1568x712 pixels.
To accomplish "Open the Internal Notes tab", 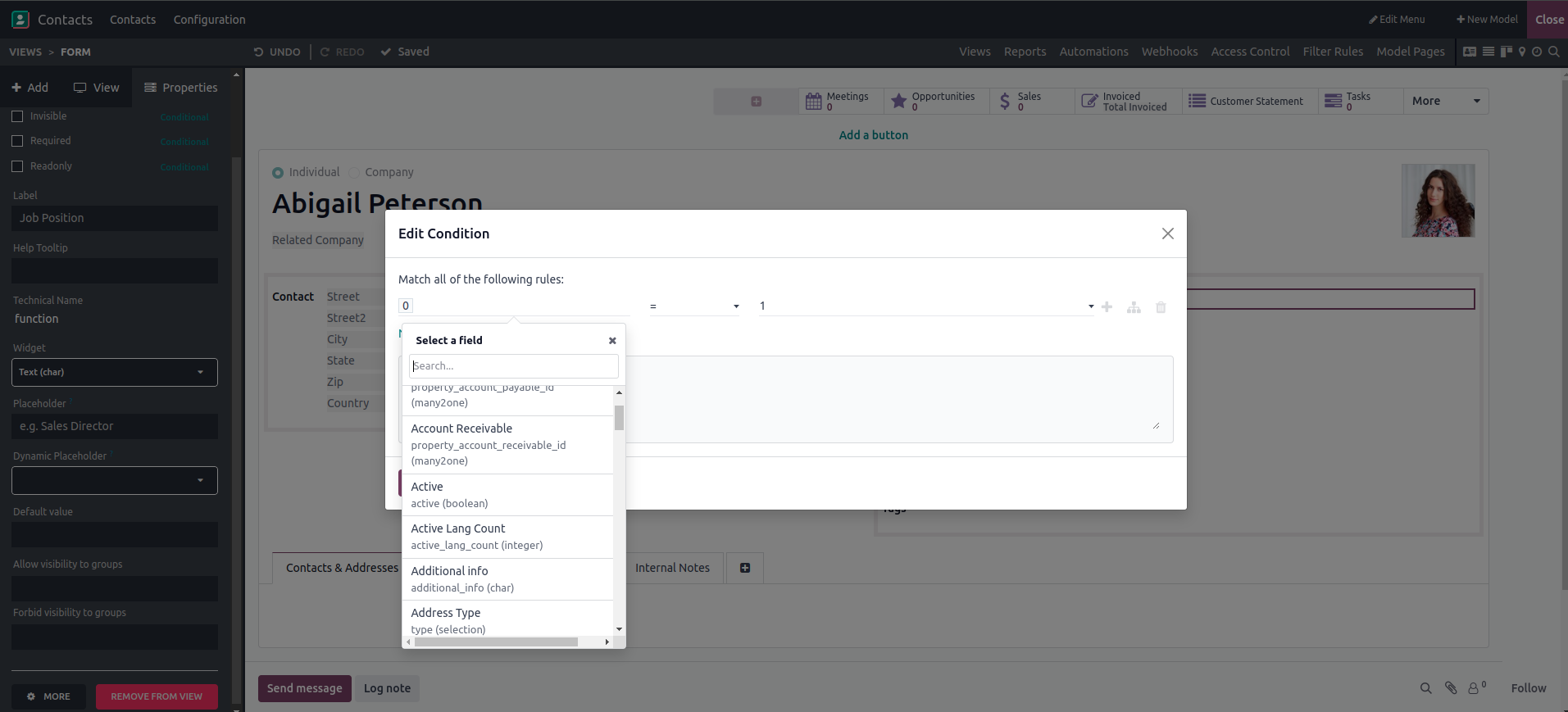I will [672, 568].
